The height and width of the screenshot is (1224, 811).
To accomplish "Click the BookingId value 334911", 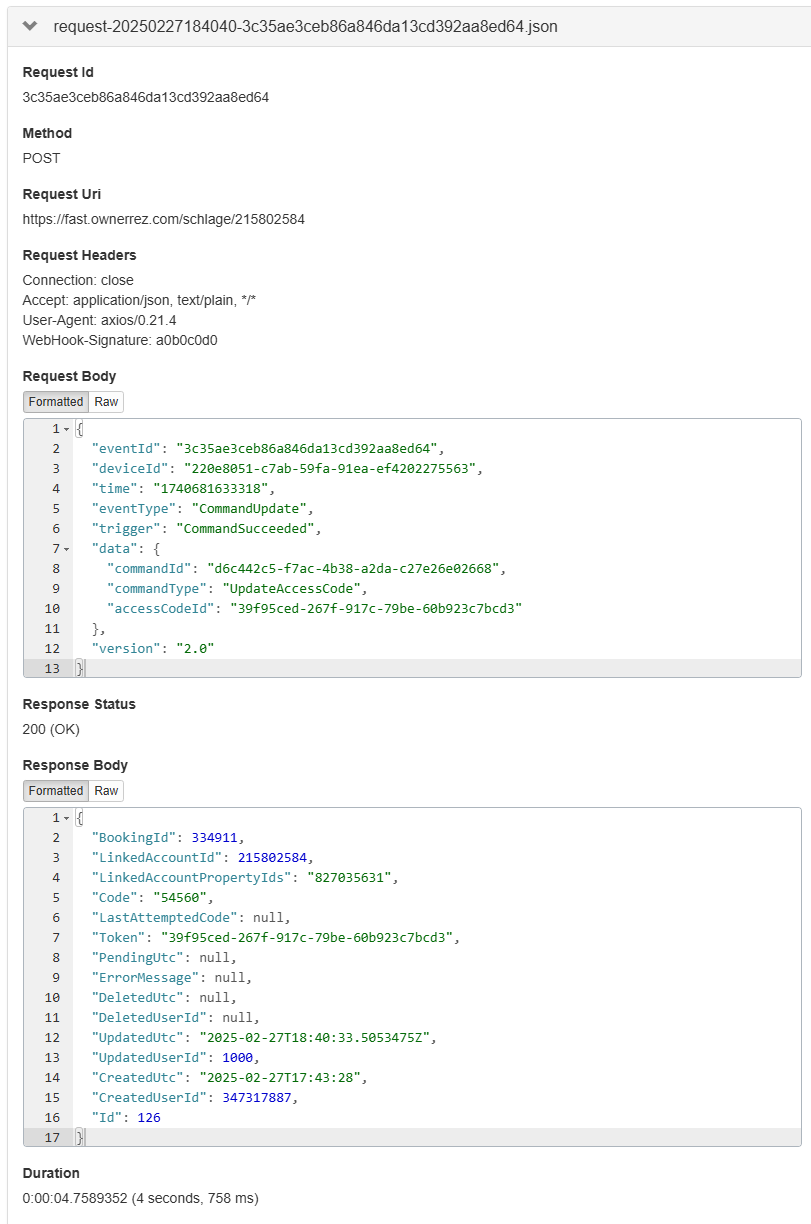I will click(217, 838).
